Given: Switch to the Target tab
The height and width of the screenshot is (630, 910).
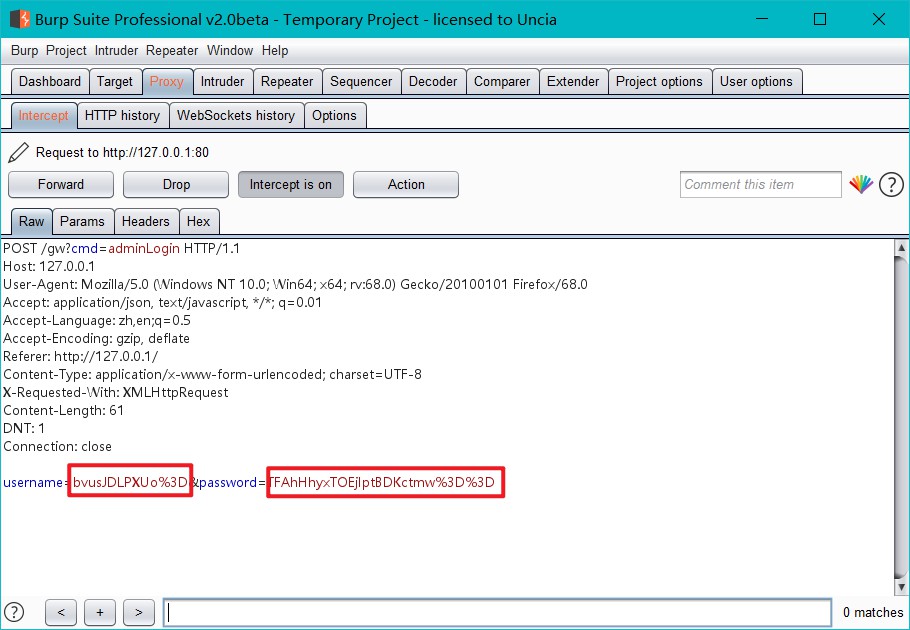Looking at the screenshot, I should click(x=115, y=82).
